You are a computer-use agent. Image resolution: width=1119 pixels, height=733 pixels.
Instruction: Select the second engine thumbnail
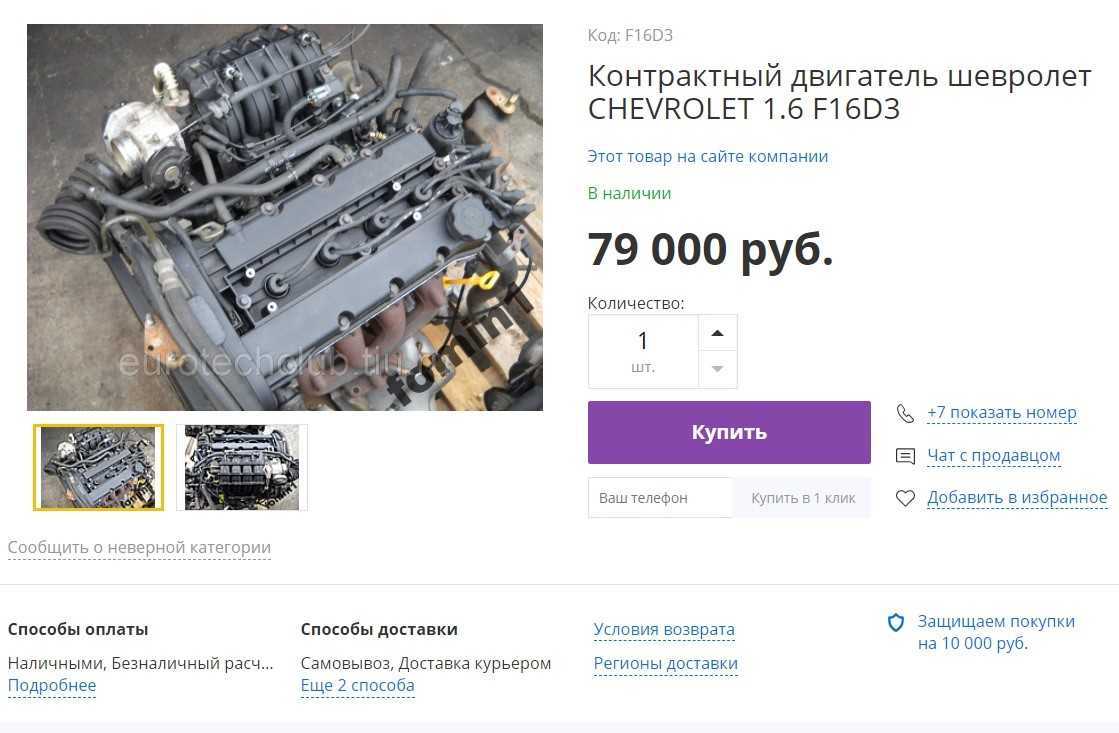(242, 467)
